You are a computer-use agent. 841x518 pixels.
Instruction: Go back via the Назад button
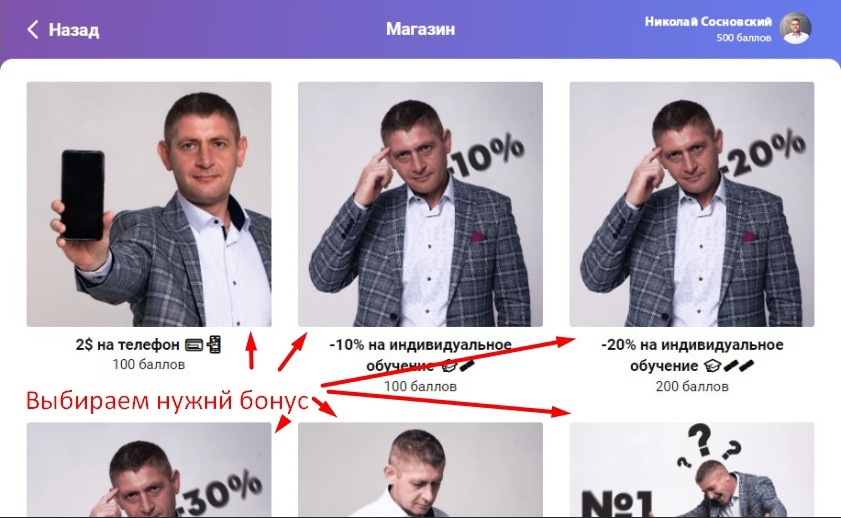point(63,29)
